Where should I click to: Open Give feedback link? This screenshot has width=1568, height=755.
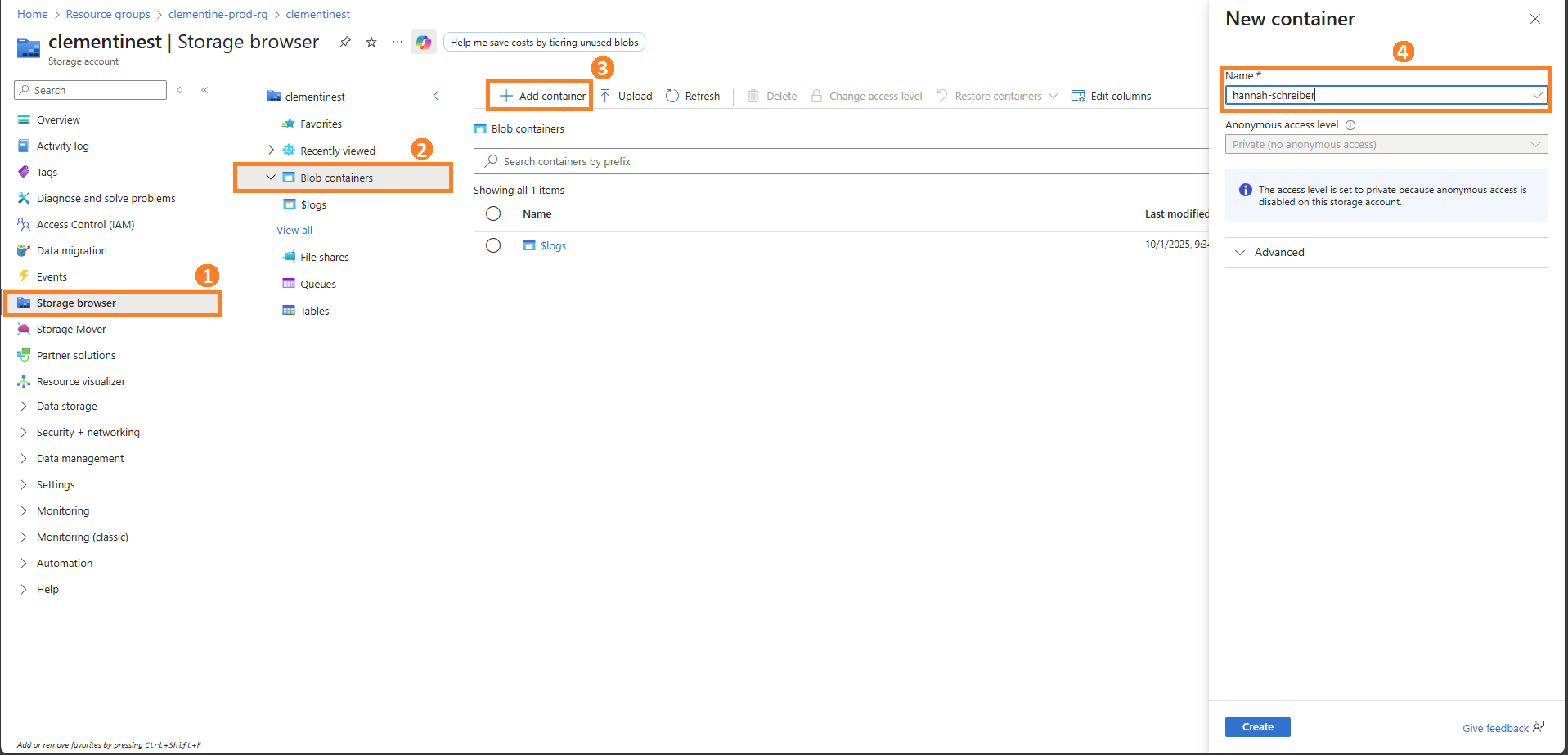pos(1503,728)
